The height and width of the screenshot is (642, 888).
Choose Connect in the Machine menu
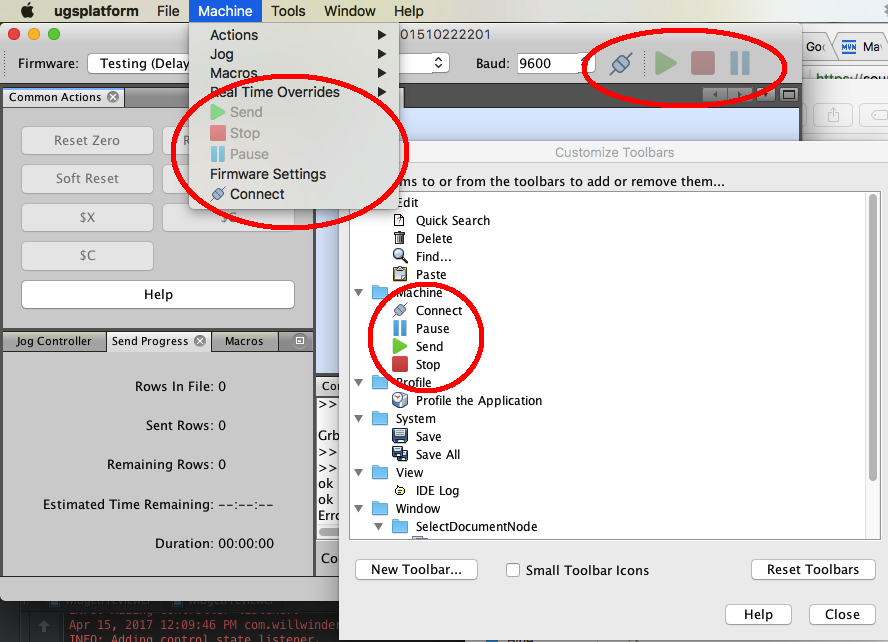[294, 194]
